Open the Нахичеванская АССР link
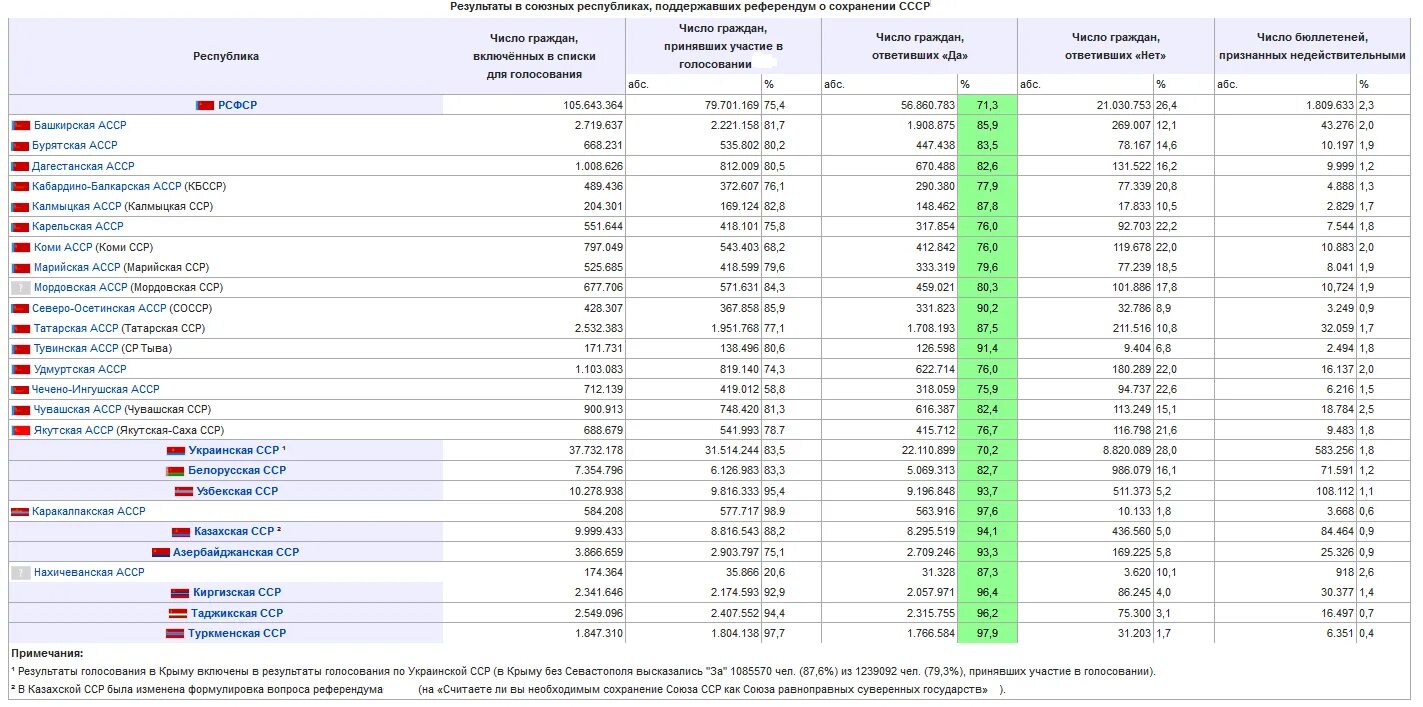Screen dimensions: 1423x707 [x=89, y=573]
